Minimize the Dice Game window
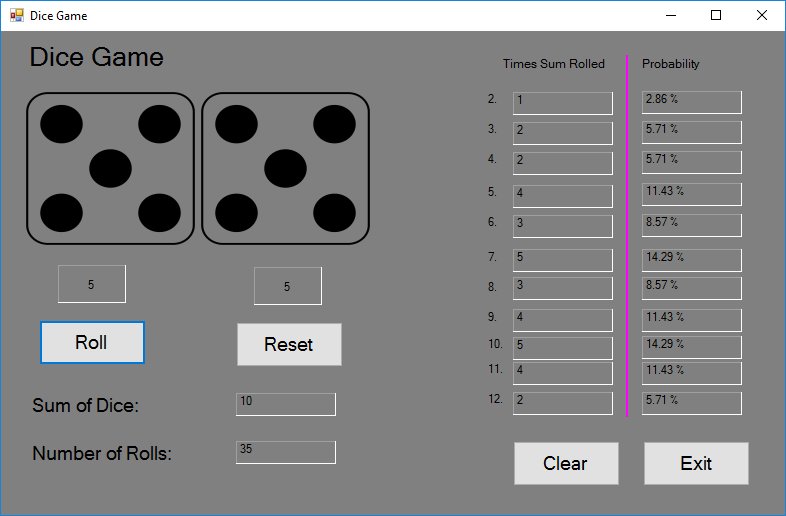The width and height of the screenshot is (786, 516). pyautogui.click(x=669, y=15)
